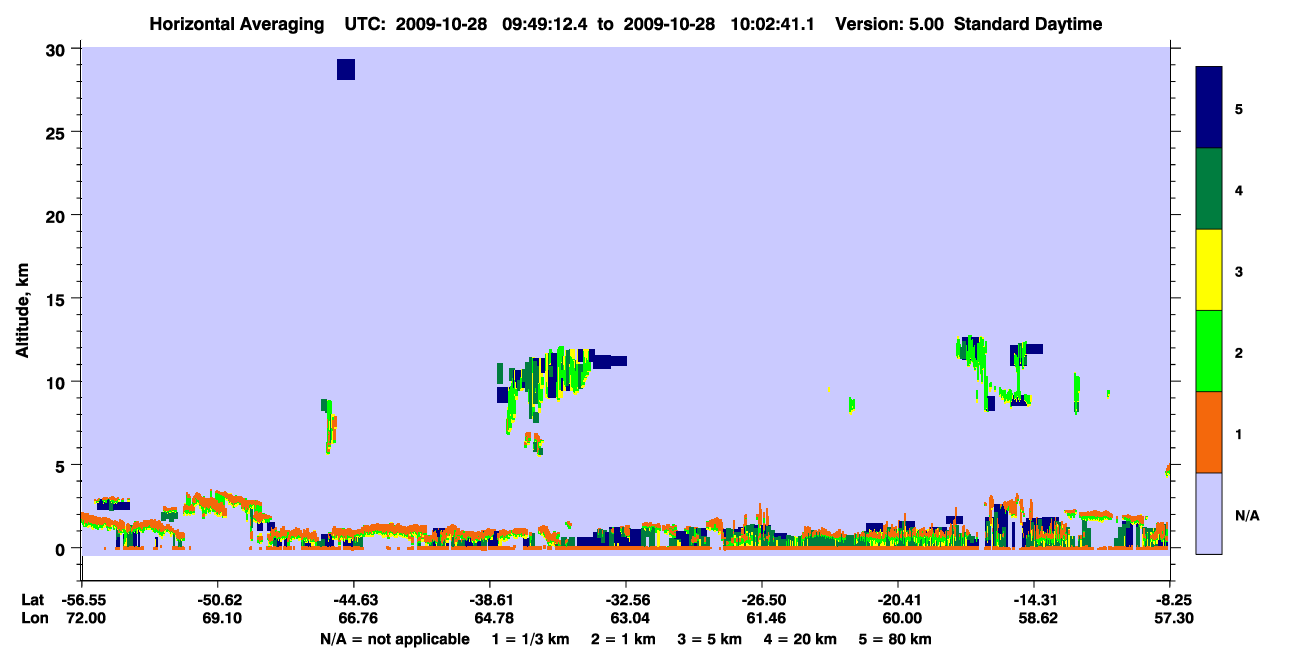Click the longitude value 63.04
The height and width of the screenshot is (667, 1300).
[x=629, y=619]
